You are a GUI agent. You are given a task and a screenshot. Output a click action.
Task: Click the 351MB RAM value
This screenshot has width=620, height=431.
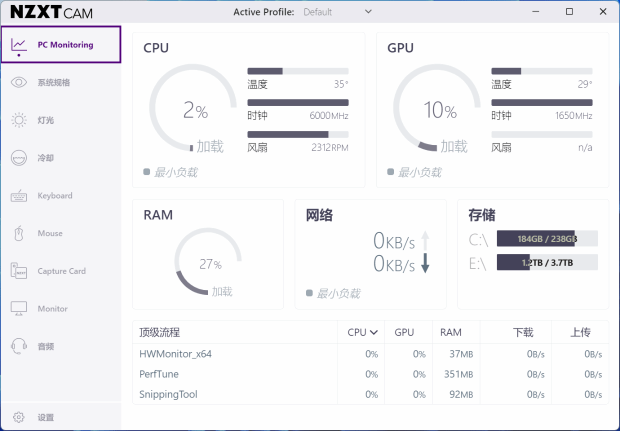click(458, 374)
